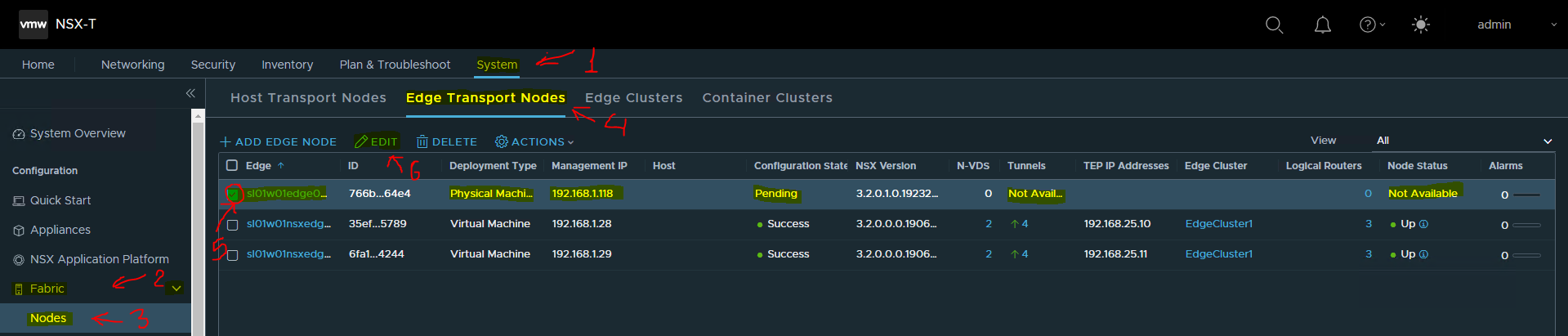Screen dimensions: 1568x336
Task: Uncheck the sl01w01edge0 row checkbox
Action: tap(232, 194)
